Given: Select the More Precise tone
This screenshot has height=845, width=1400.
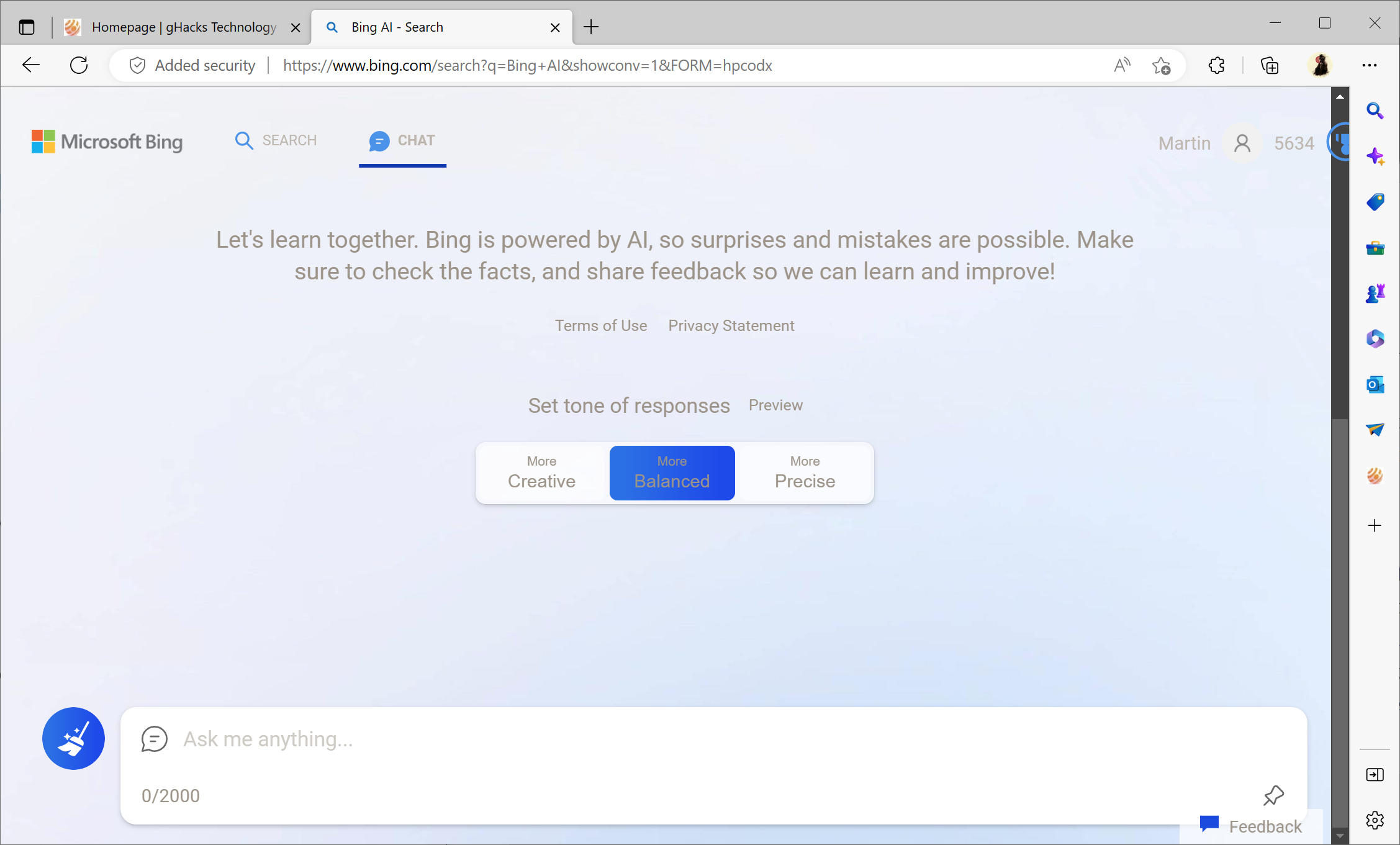Looking at the screenshot, I should [x=805, y=473].
